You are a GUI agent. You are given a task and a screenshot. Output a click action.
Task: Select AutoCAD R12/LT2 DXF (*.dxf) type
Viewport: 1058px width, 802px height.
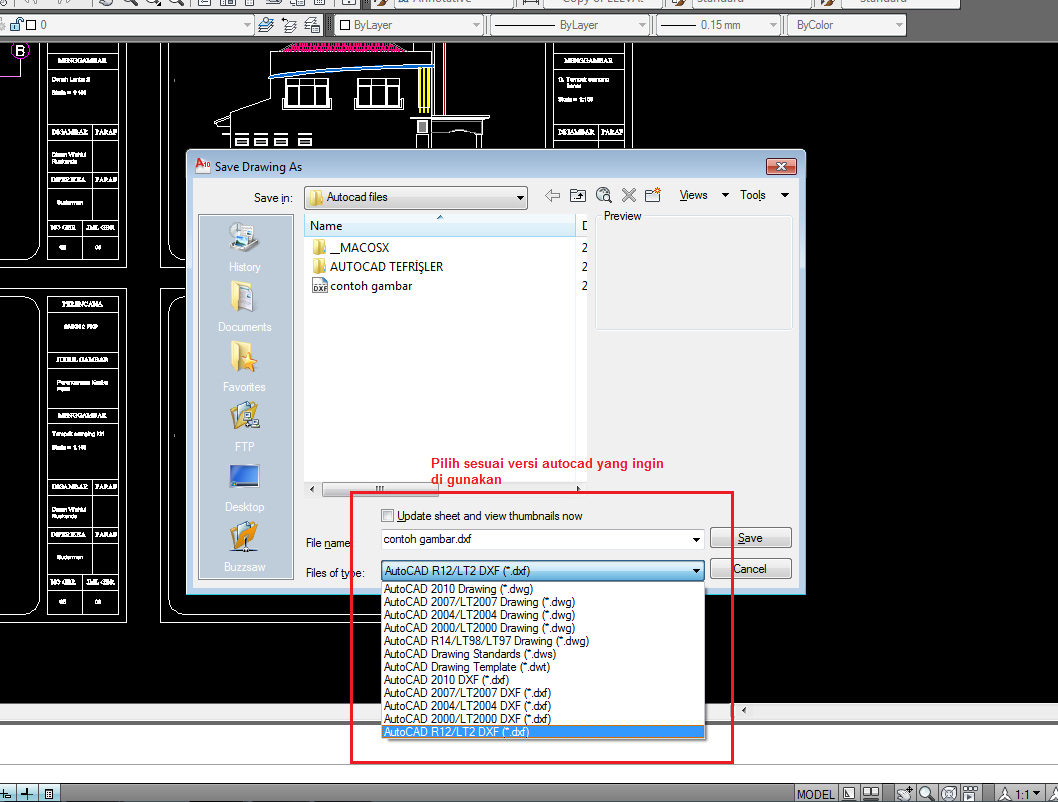pyautogui.click(x=542, y=731)
